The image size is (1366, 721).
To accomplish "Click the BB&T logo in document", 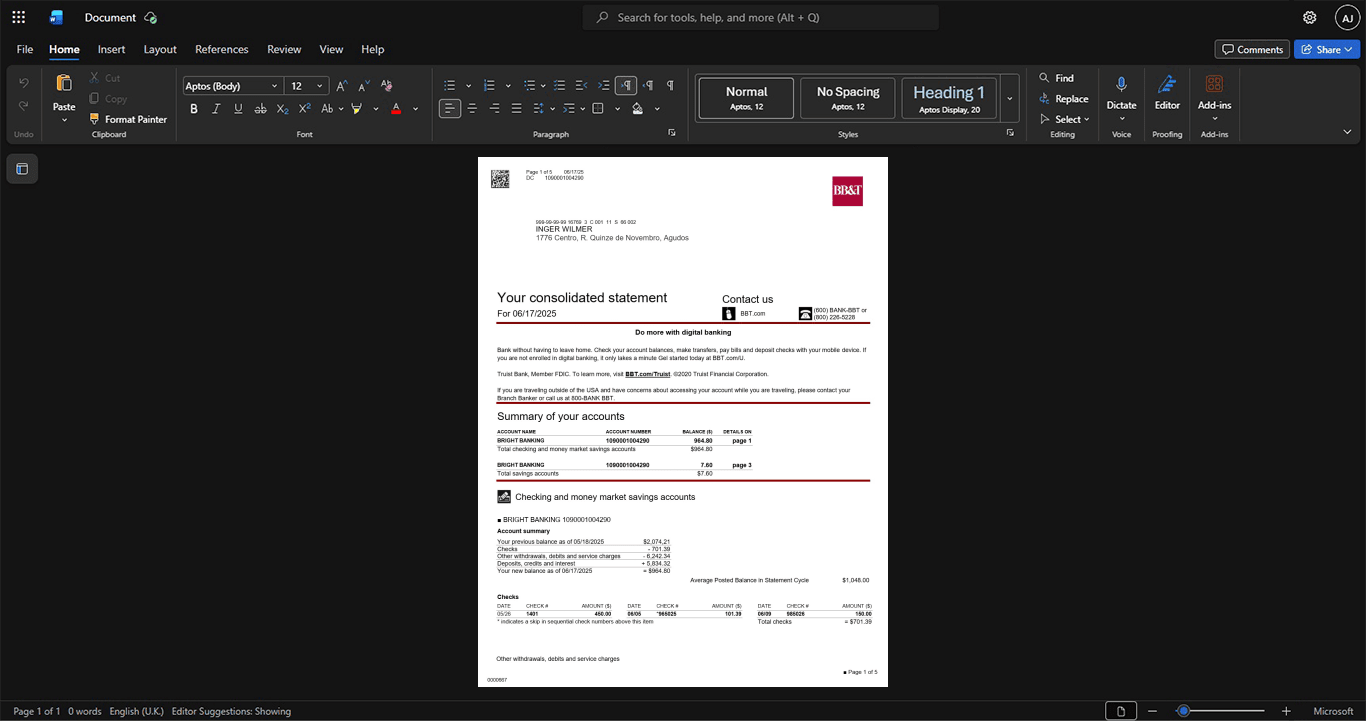I will point(847,191).
